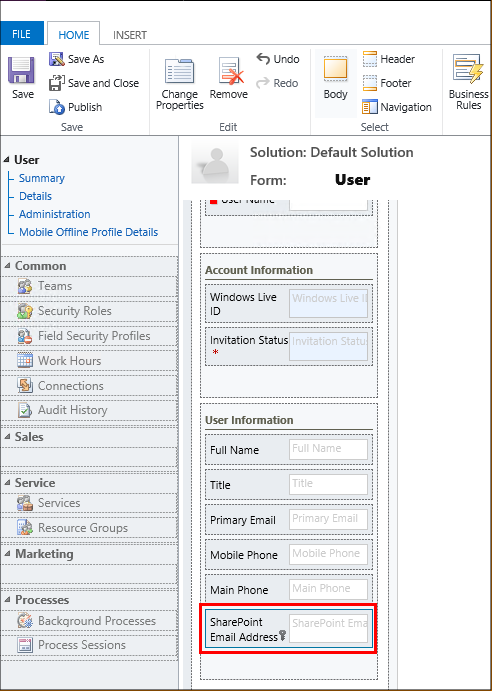Go to the Summary form tab

pos(42,178)
